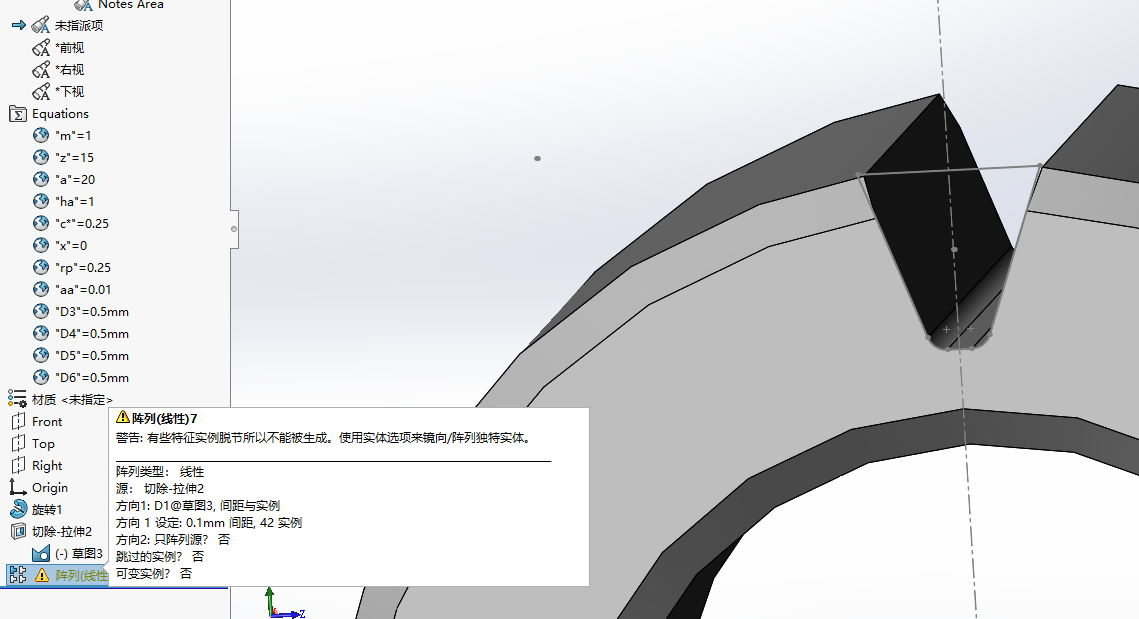
Task: Click the "ha"=1 equation text
Action: tap(75, 201)
